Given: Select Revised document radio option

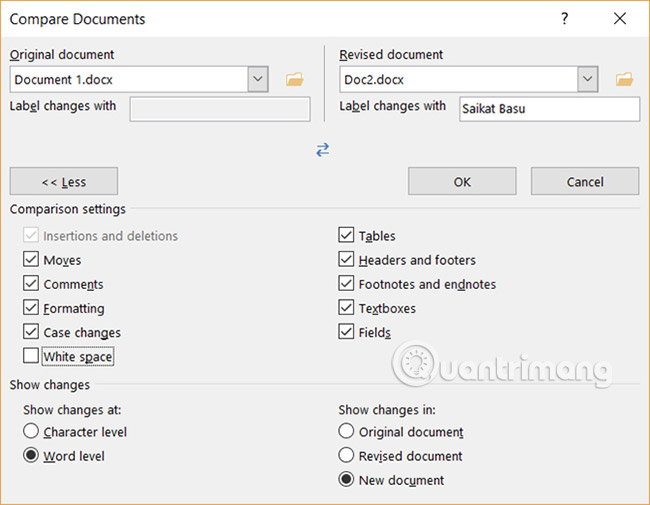Looking at the screenshot, I should click(x=347, y=456).
